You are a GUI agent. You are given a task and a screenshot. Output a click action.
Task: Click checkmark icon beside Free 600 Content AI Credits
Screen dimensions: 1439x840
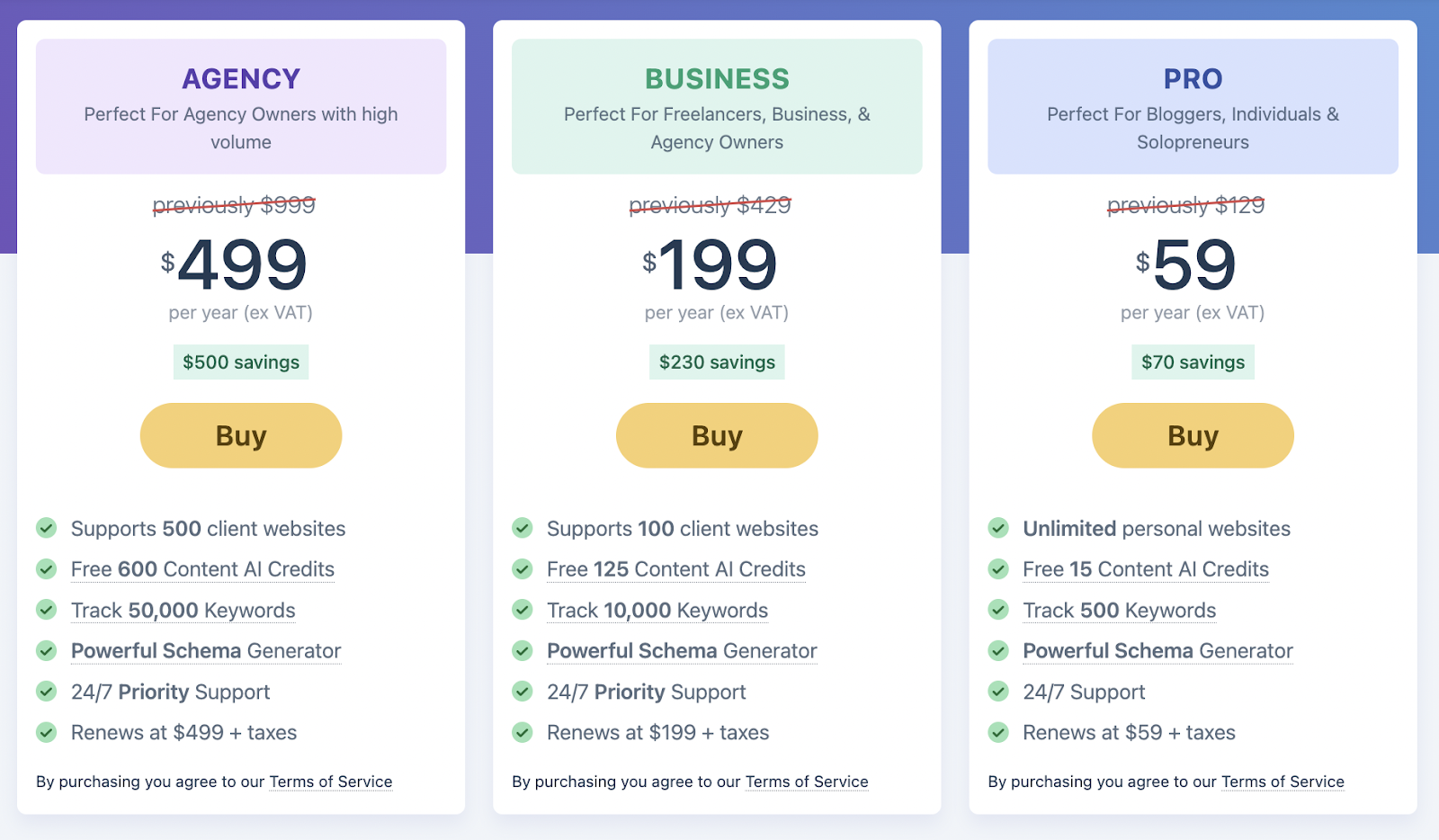point(47,569)
